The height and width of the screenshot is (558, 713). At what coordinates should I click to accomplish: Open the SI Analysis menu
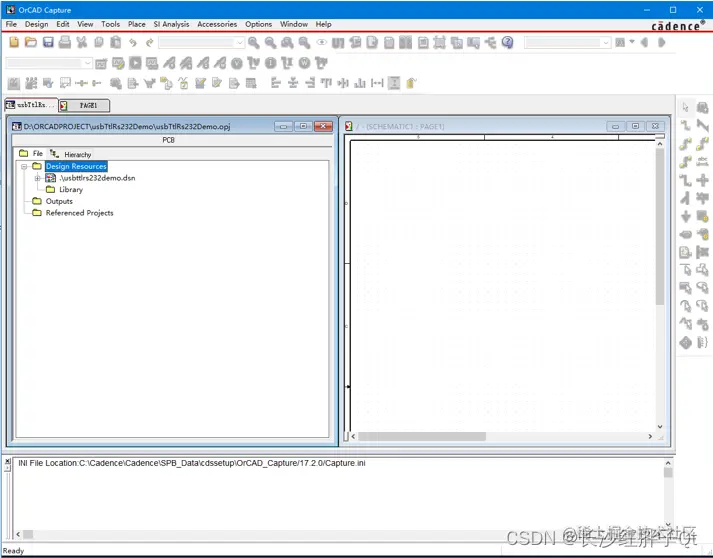[171, 24]
